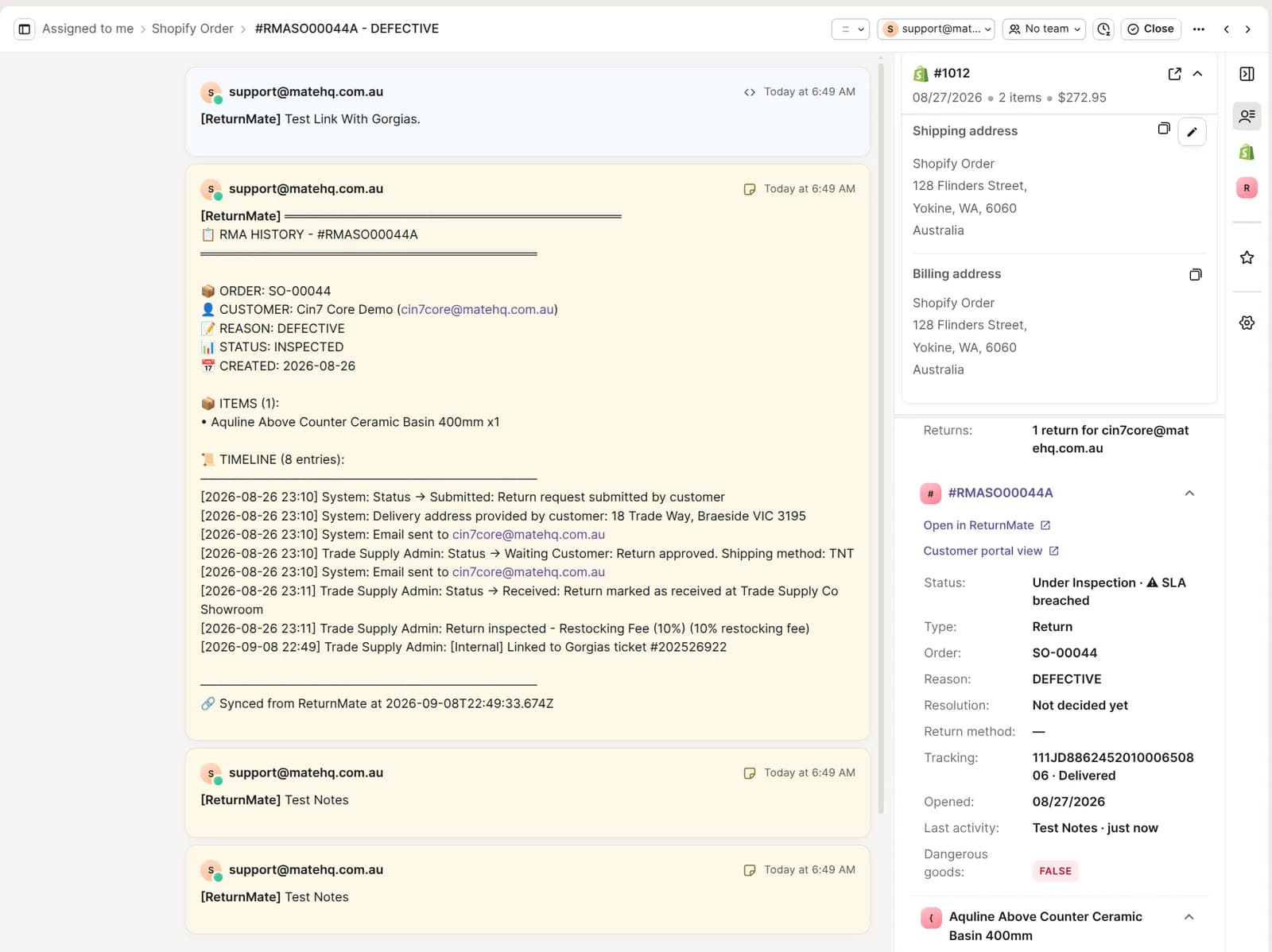Open the Shopify app sidebar icon
This screenshot has width=1272, height=952.
pos(1247,152)
